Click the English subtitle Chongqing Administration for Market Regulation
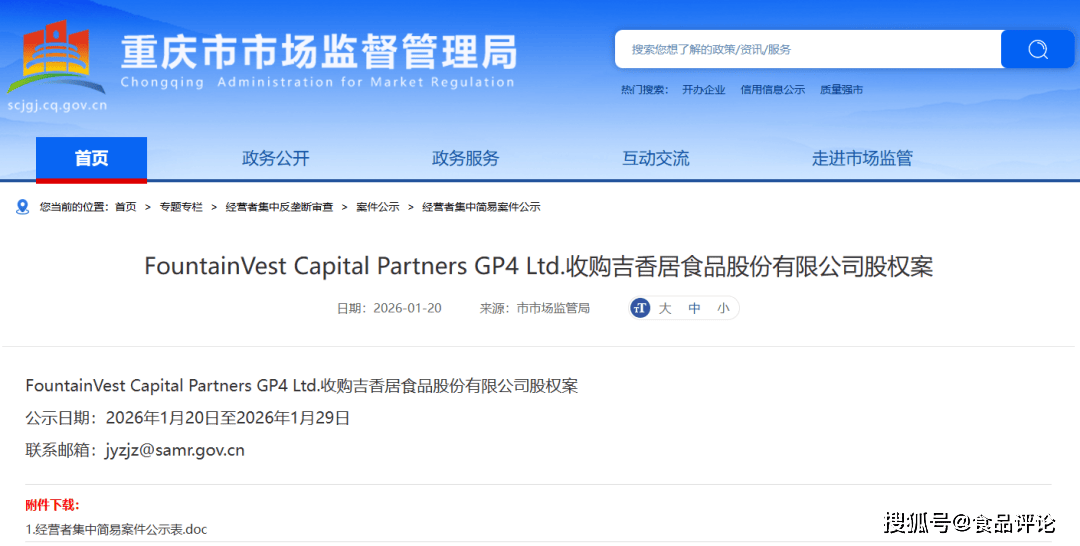The image size is (1080, 546). (318, 82)
